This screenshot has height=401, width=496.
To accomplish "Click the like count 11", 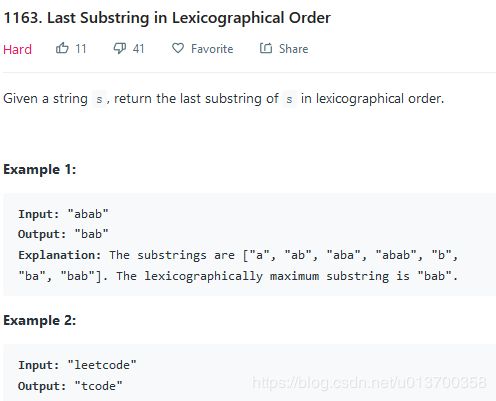I will [x=81, y=49].
